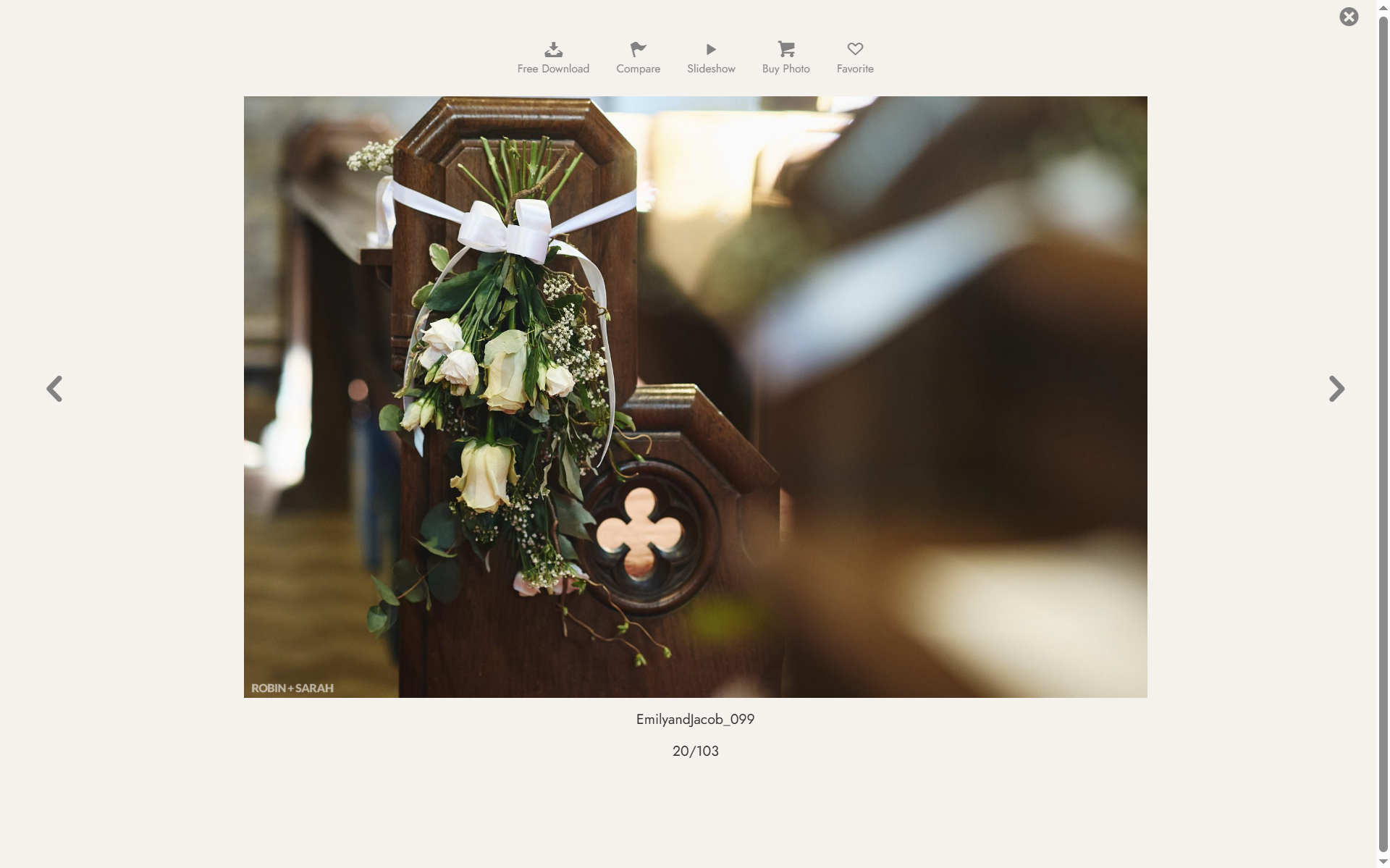Click the Compare label
Image resolution: width=1390 pixels, height=868 pixels.
coord(638,69)
